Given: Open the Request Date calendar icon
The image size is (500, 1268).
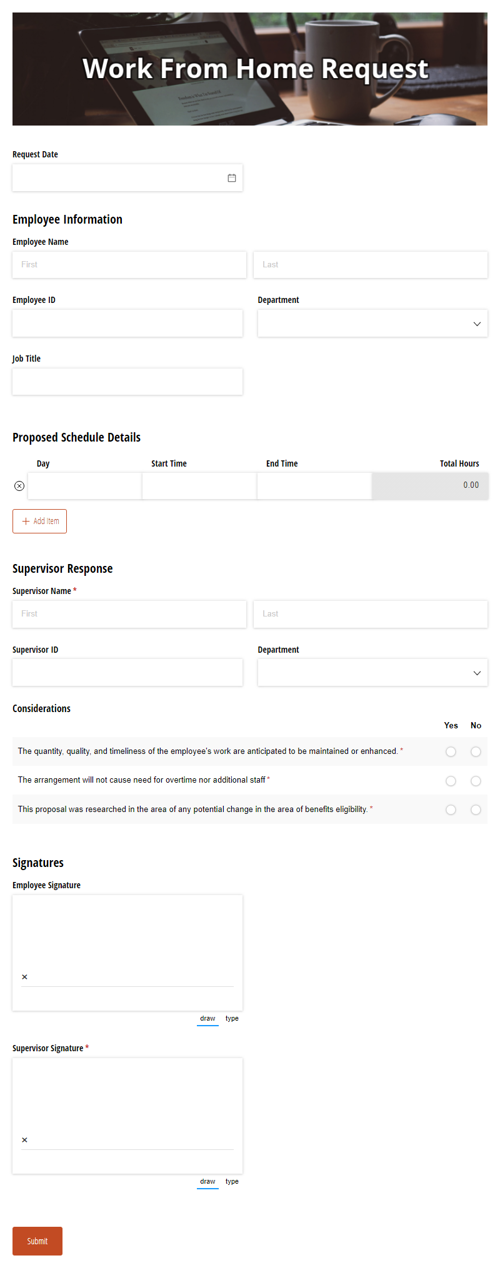Looking at the screenshot, I should 232,178.
